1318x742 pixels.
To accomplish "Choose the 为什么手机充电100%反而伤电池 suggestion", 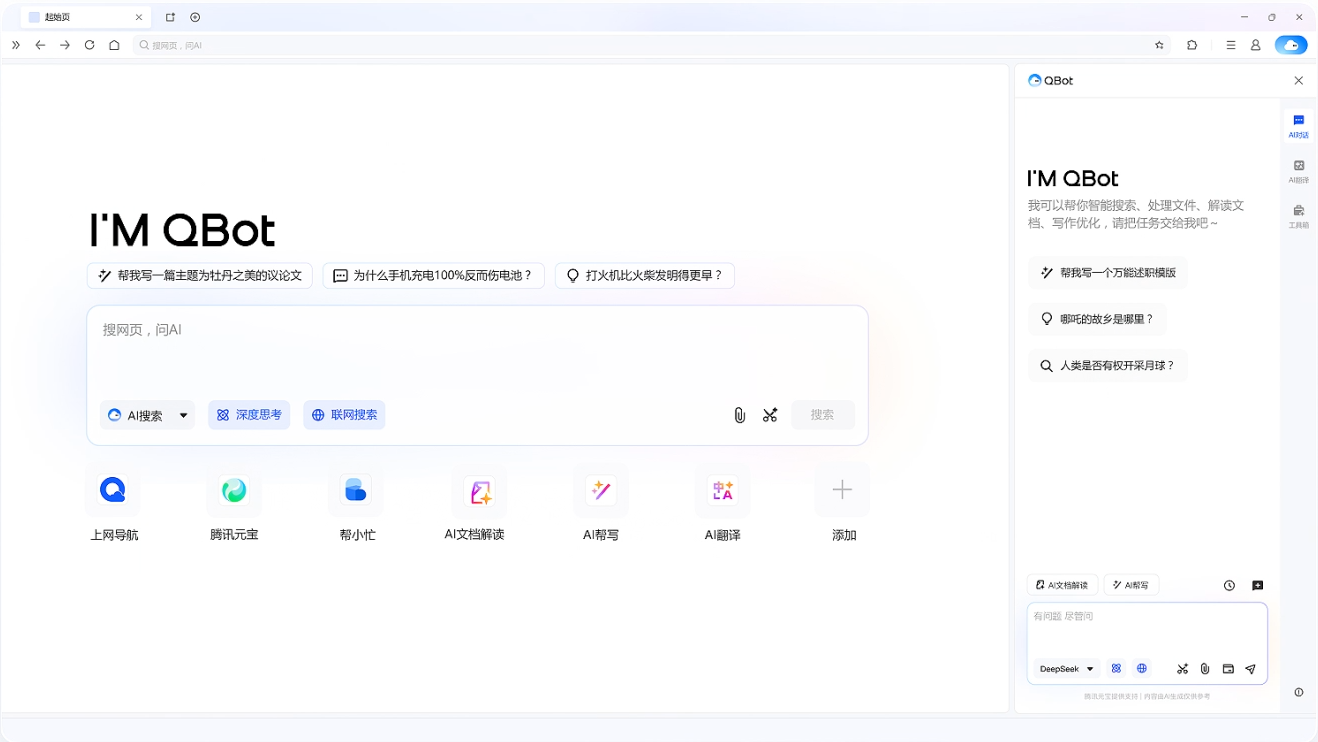I will [434, 275].
